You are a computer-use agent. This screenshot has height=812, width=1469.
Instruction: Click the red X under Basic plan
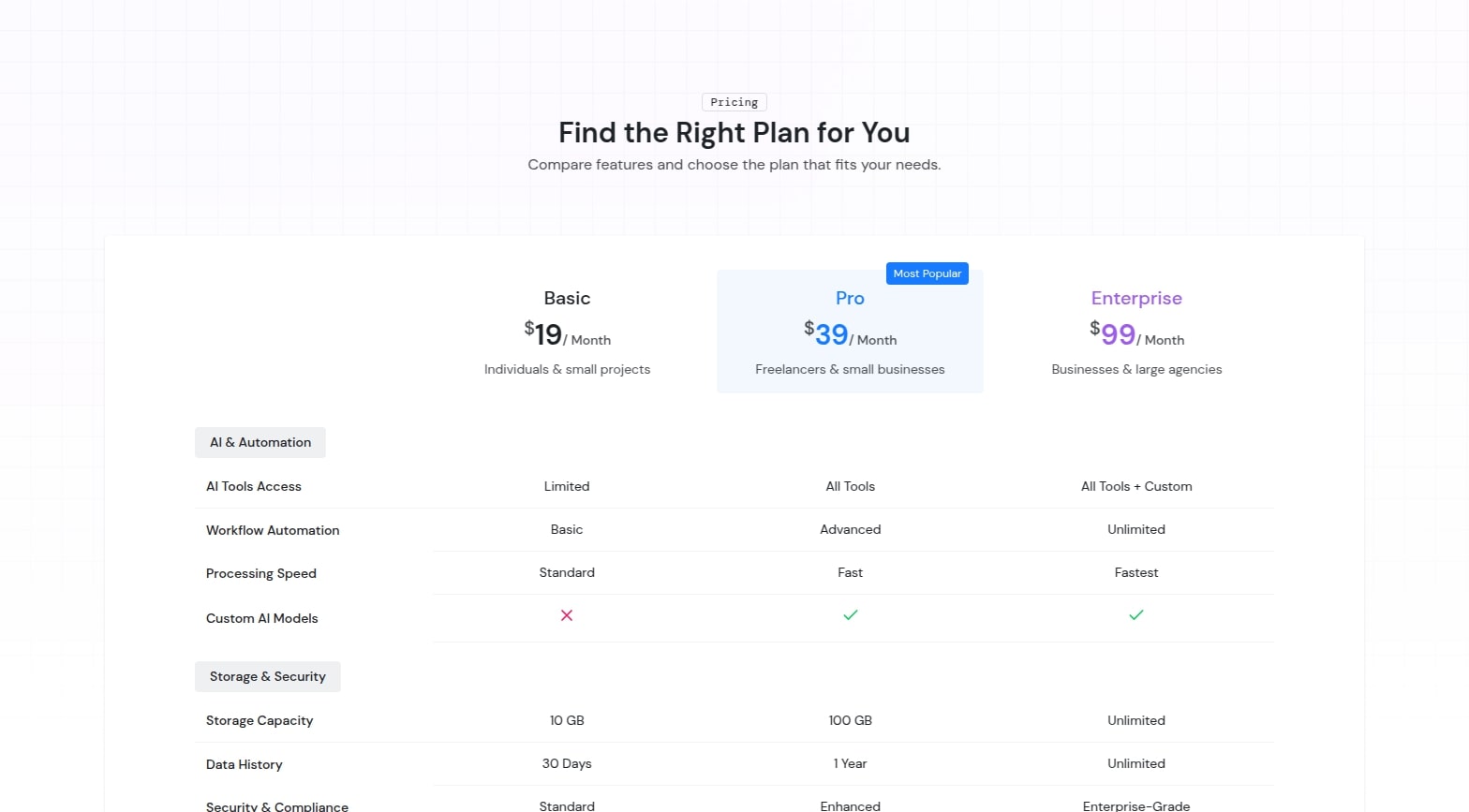567,615
